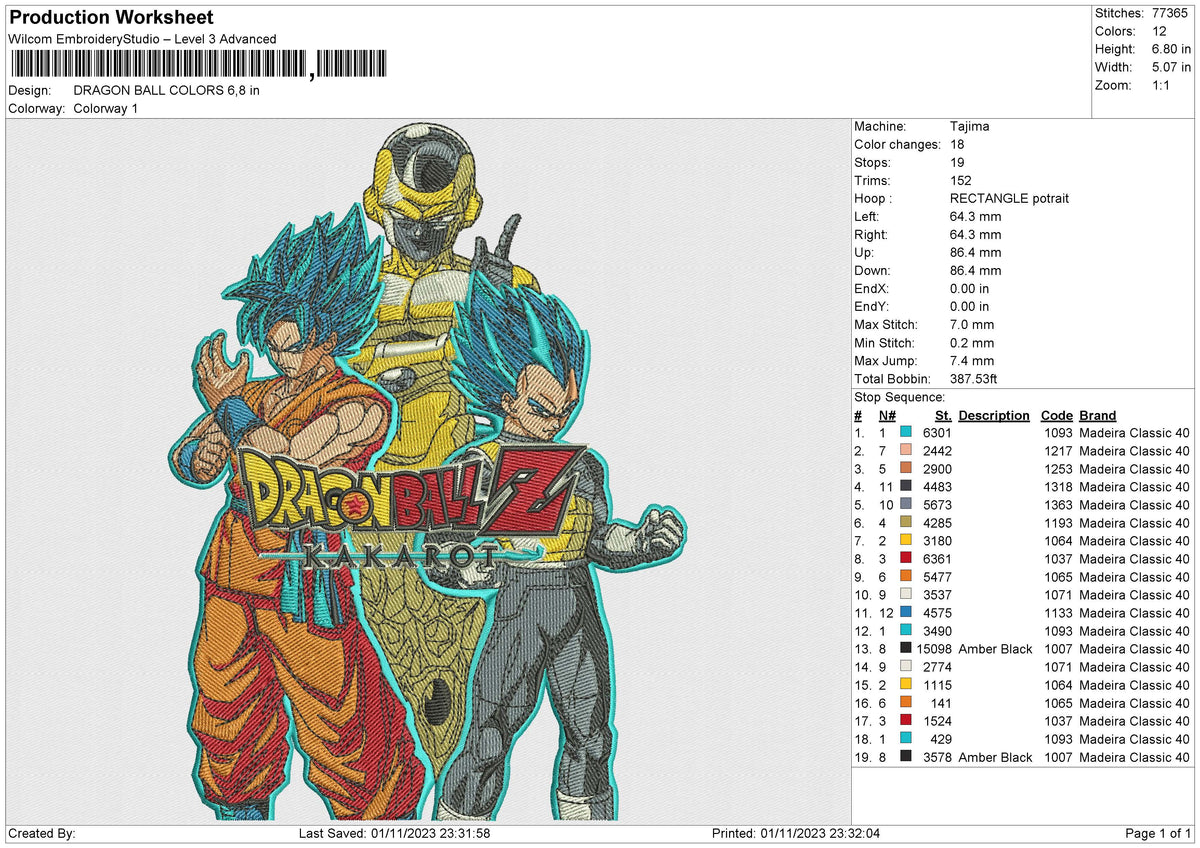The width and height of the screenshot is (1200, 848).
Task: Select the peach swatch beside stitch count 2442
Action: pos(906,451)
